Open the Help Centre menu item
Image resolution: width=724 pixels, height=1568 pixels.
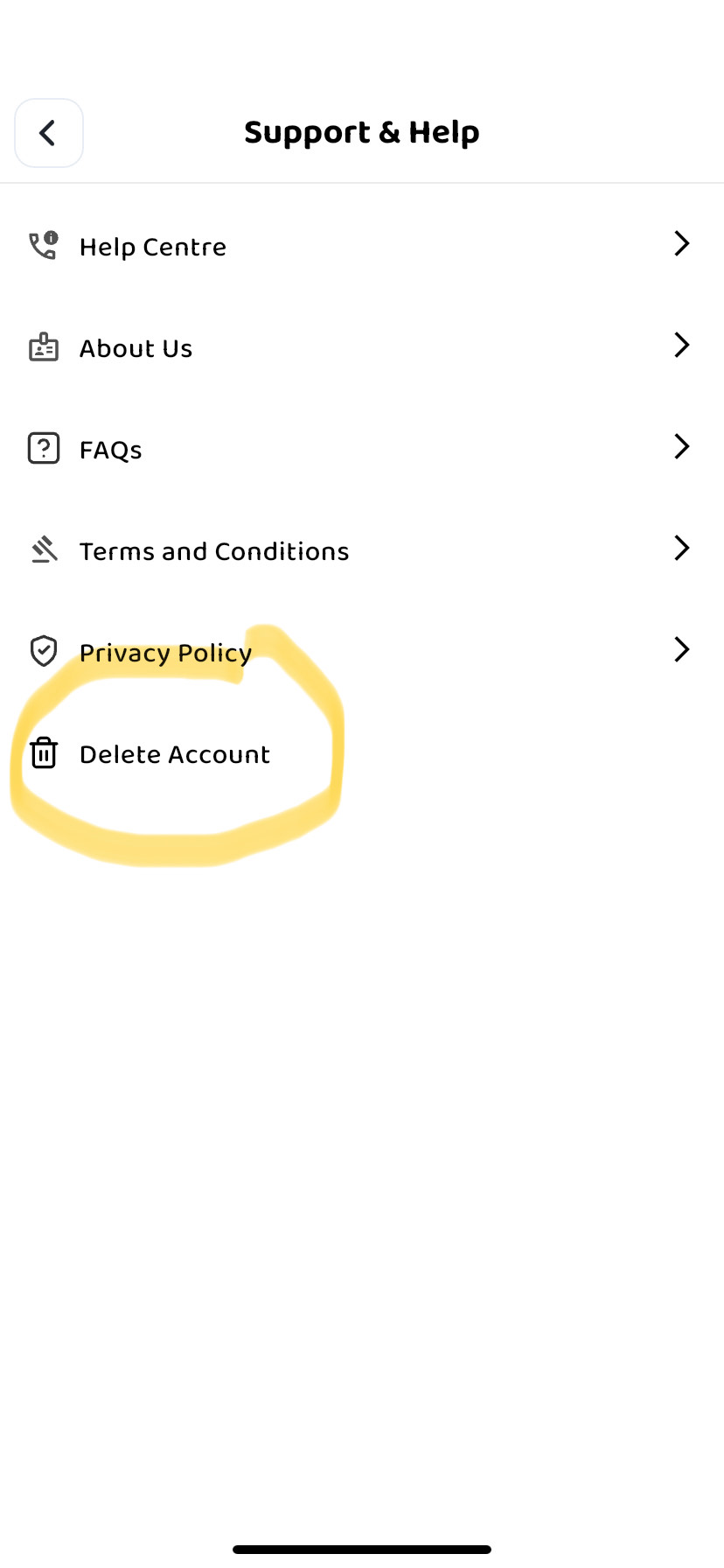click(x=153, y=247)
